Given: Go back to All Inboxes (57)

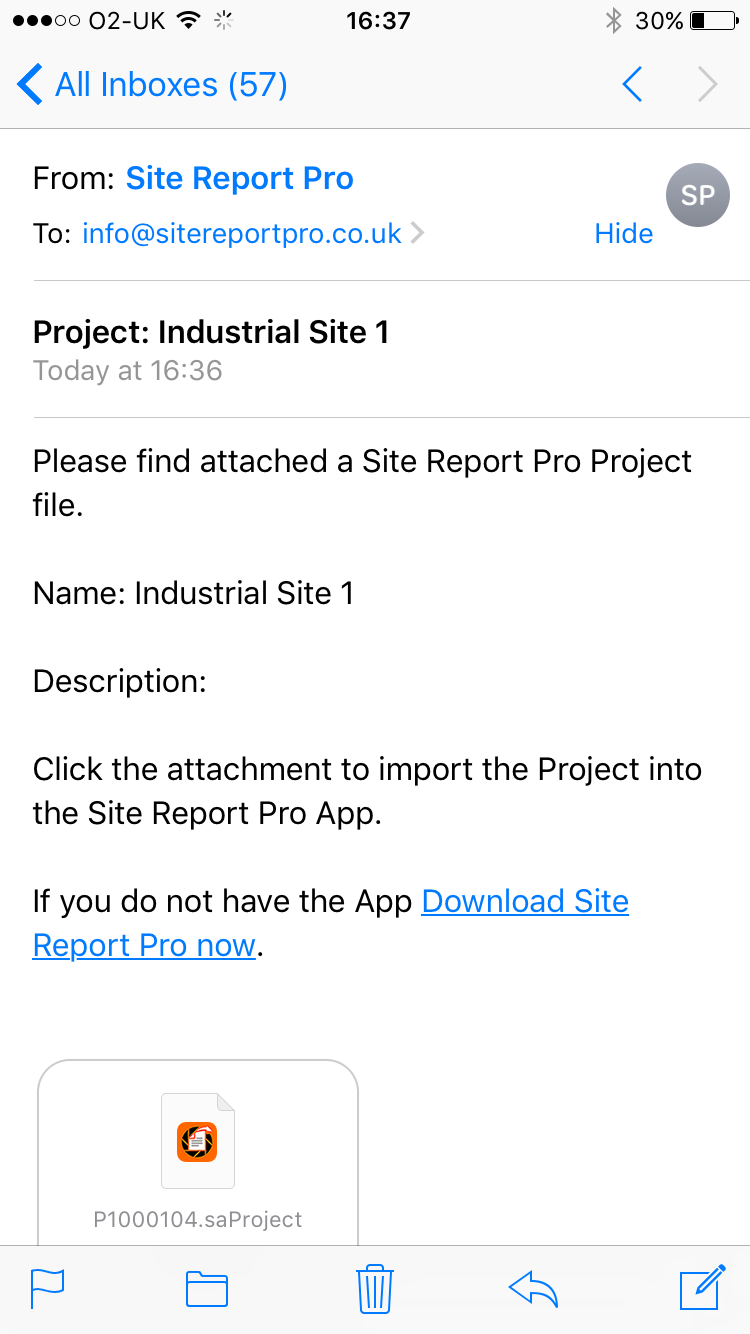Looking at the screenshot, I should tap(153, 85).
